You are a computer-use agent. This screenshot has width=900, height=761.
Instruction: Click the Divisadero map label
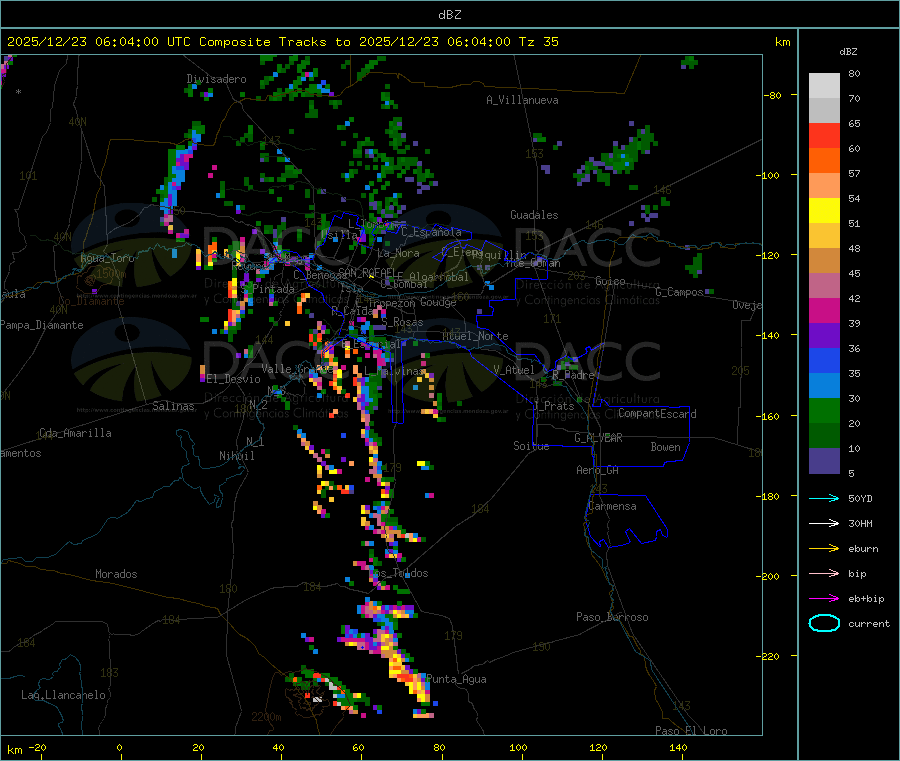tap(216, 79)
